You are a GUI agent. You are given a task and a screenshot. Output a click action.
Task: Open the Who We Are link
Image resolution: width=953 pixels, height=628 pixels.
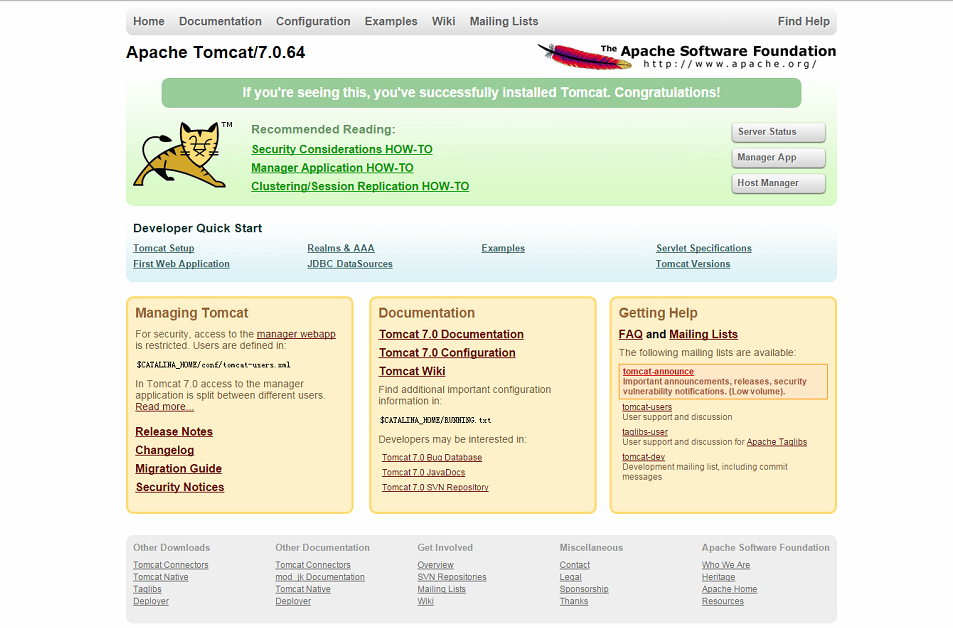pos(726,565)
